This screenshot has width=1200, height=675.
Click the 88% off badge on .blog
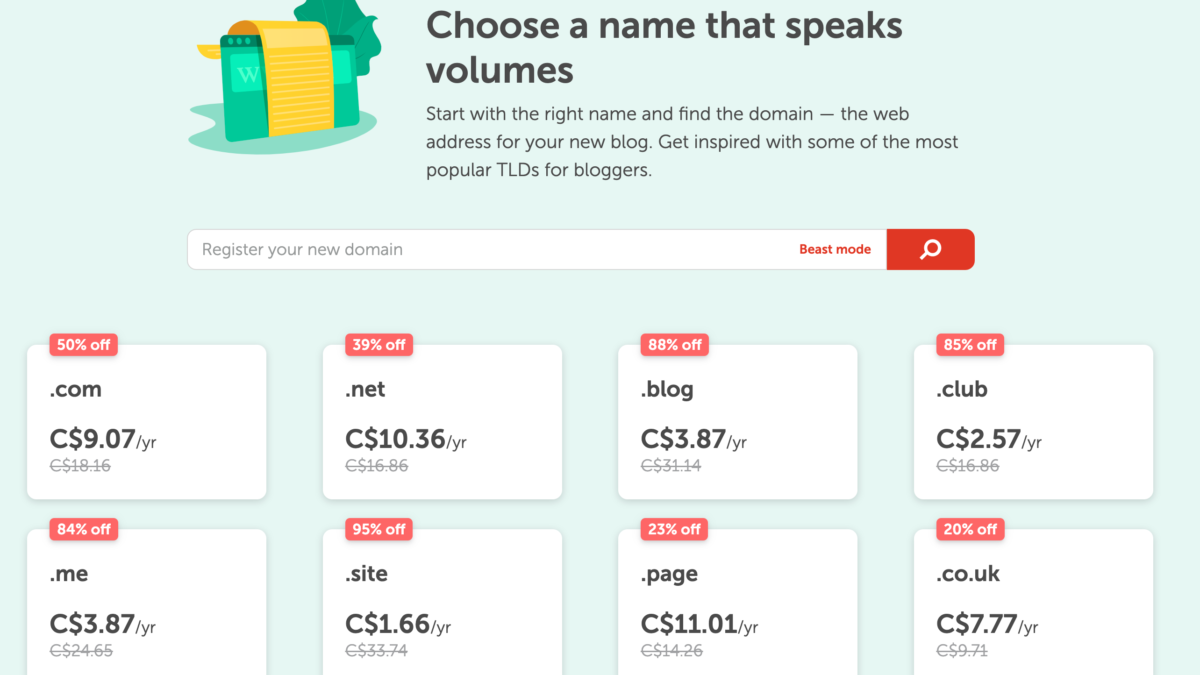675,345
